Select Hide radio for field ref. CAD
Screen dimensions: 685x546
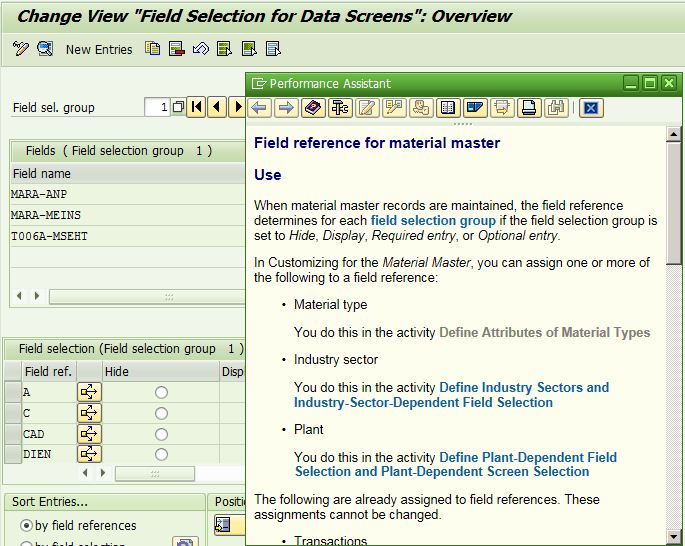[161, 434]
